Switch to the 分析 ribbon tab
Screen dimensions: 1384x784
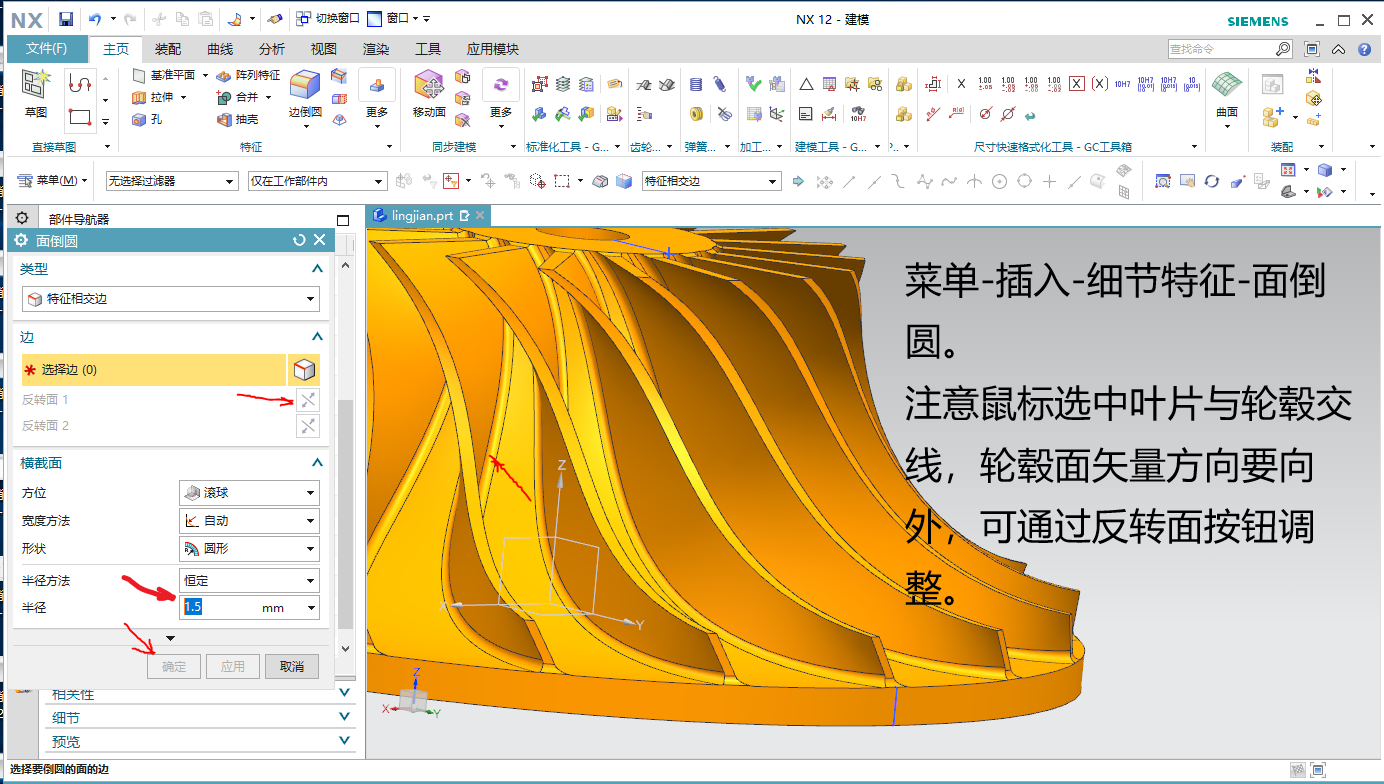click(271, 49)
